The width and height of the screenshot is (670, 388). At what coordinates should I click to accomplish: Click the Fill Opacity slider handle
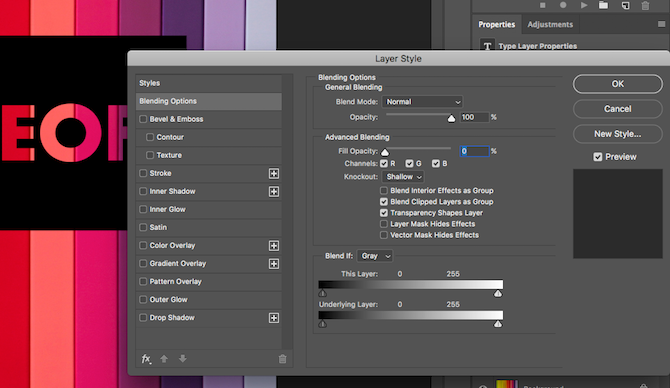(385, 152)
